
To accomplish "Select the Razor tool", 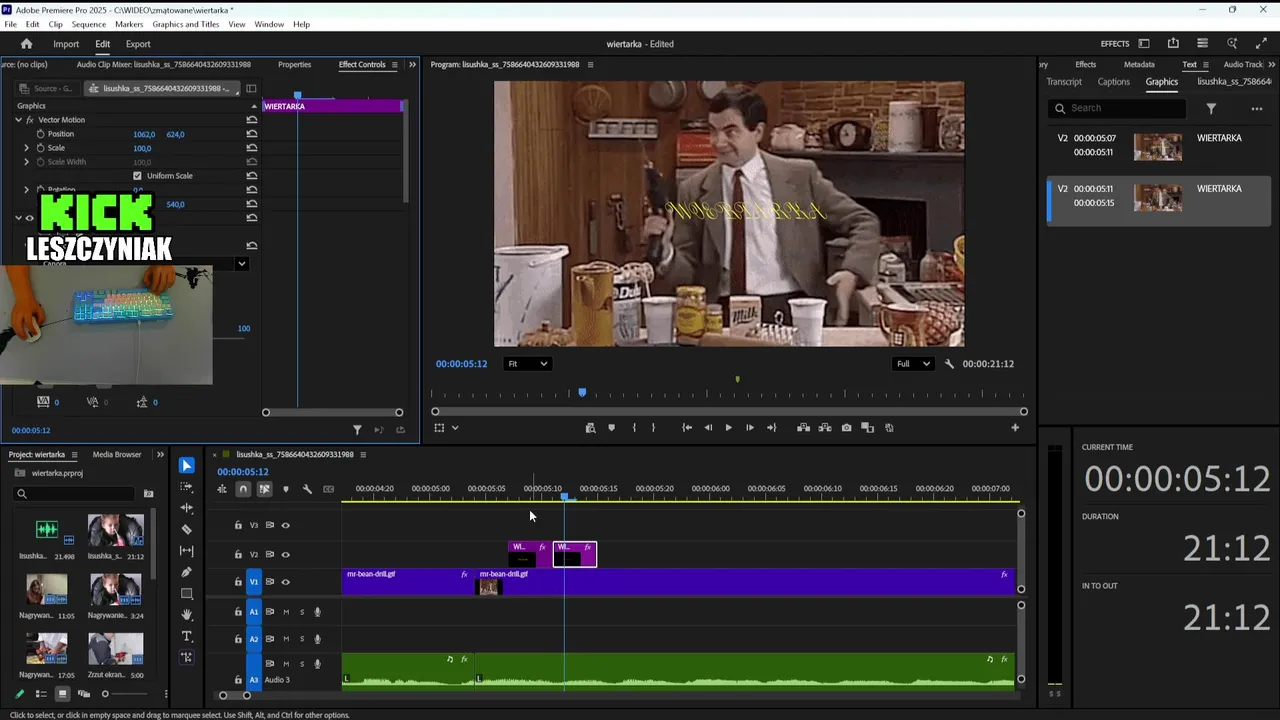I will tap(187, 529).
